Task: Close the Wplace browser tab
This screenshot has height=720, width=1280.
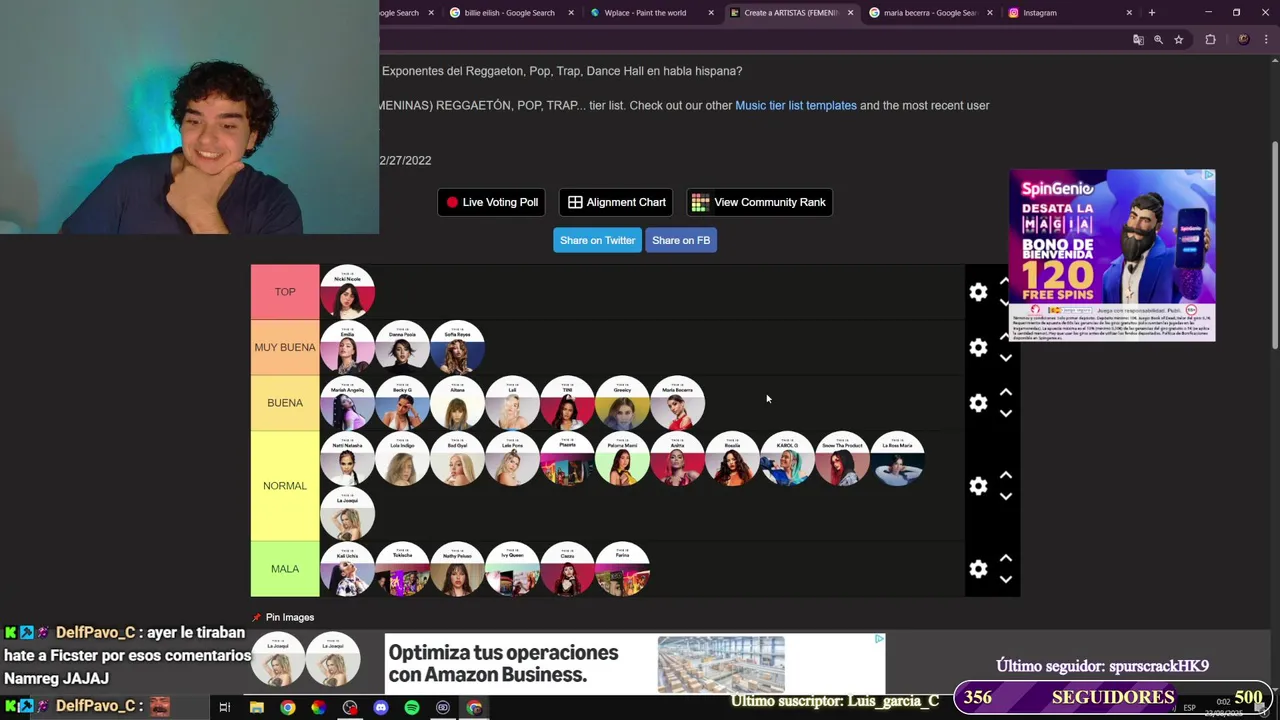Action: pos(711,13)
